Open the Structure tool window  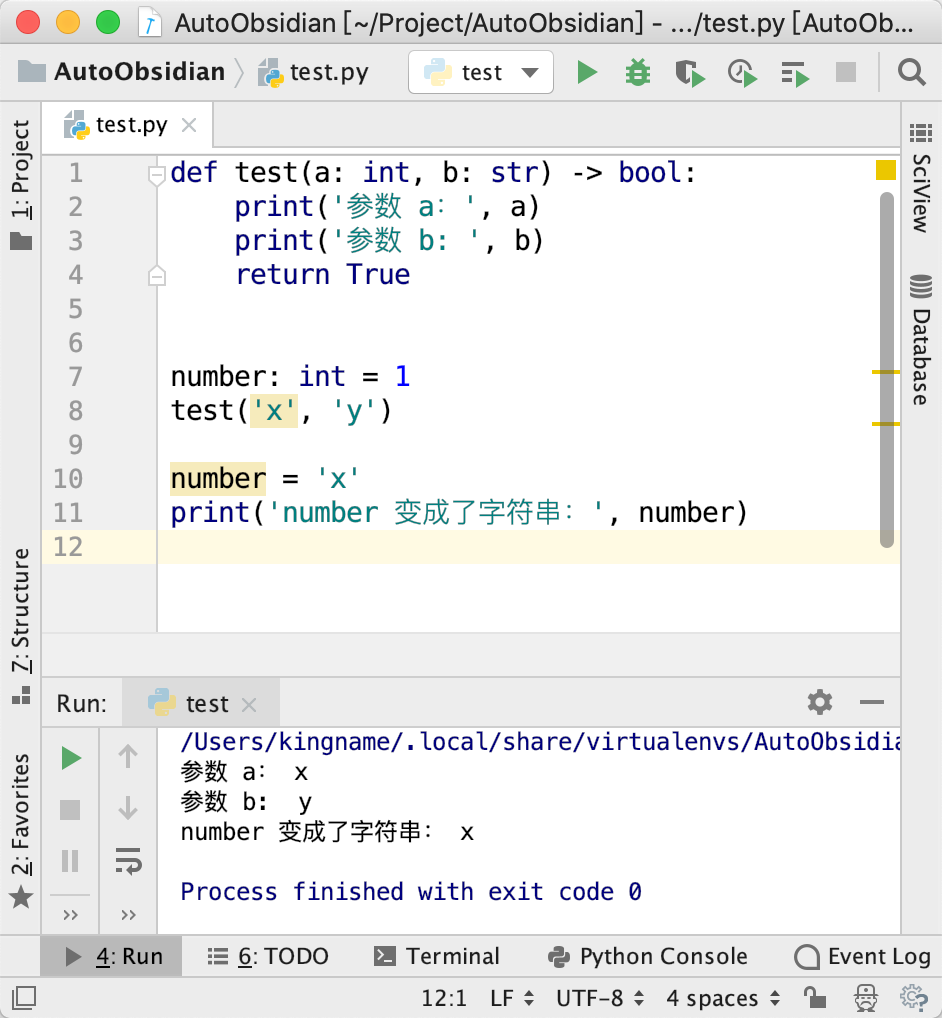click(x=21, y=625)
